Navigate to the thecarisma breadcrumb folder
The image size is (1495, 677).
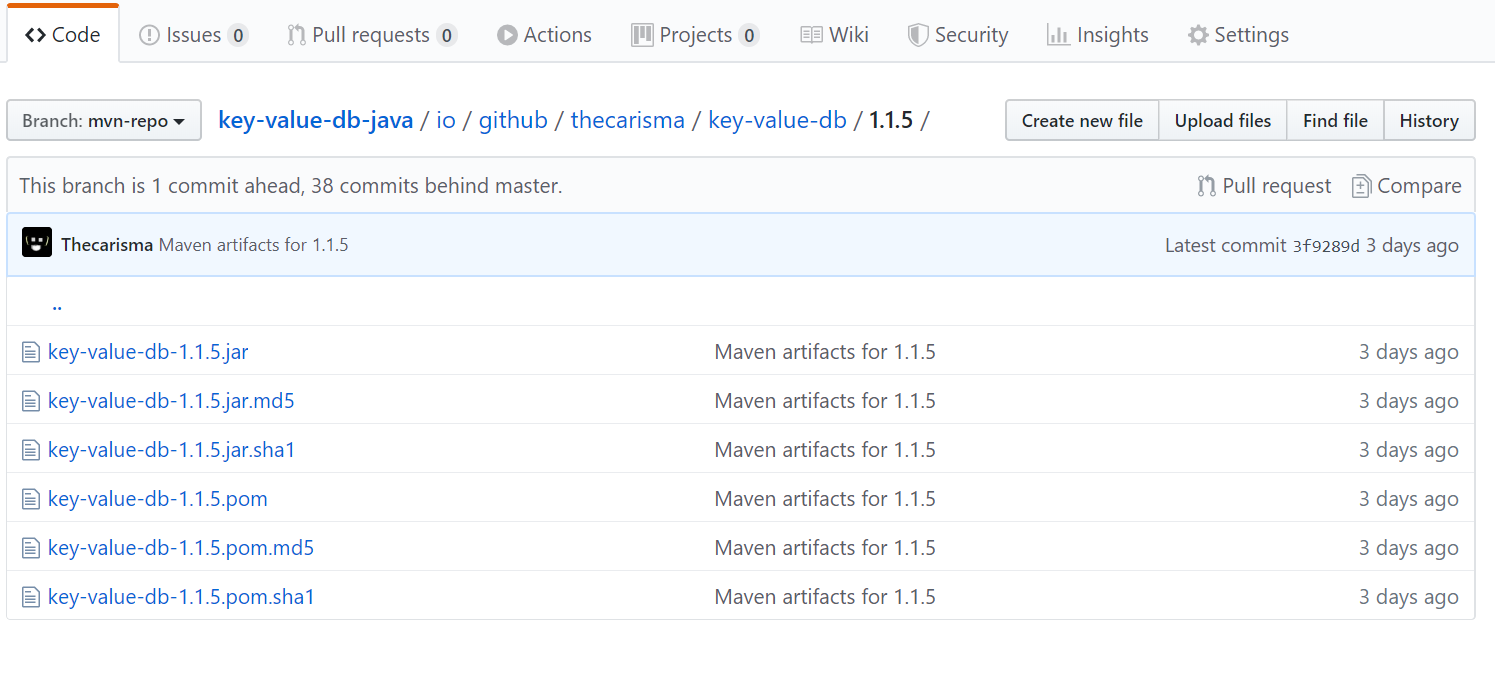tap(627, 121)
